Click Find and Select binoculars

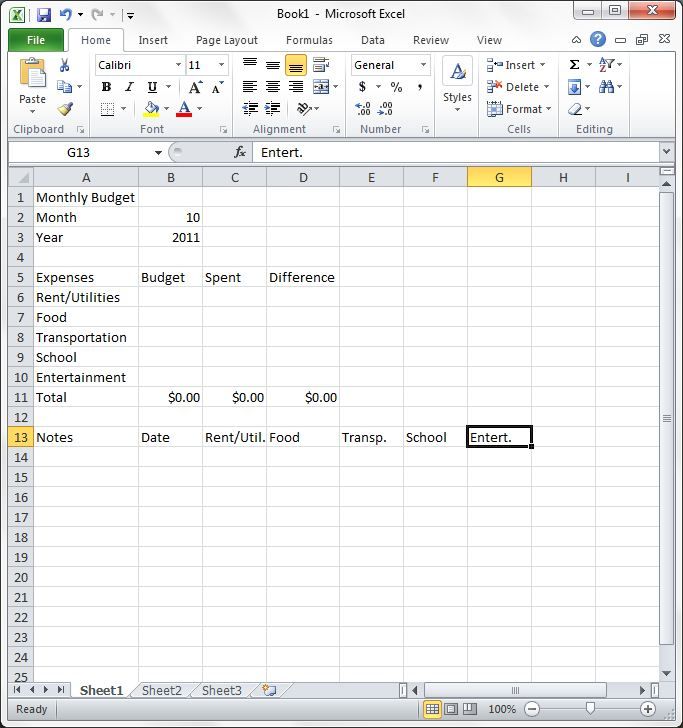pos(606,87)
